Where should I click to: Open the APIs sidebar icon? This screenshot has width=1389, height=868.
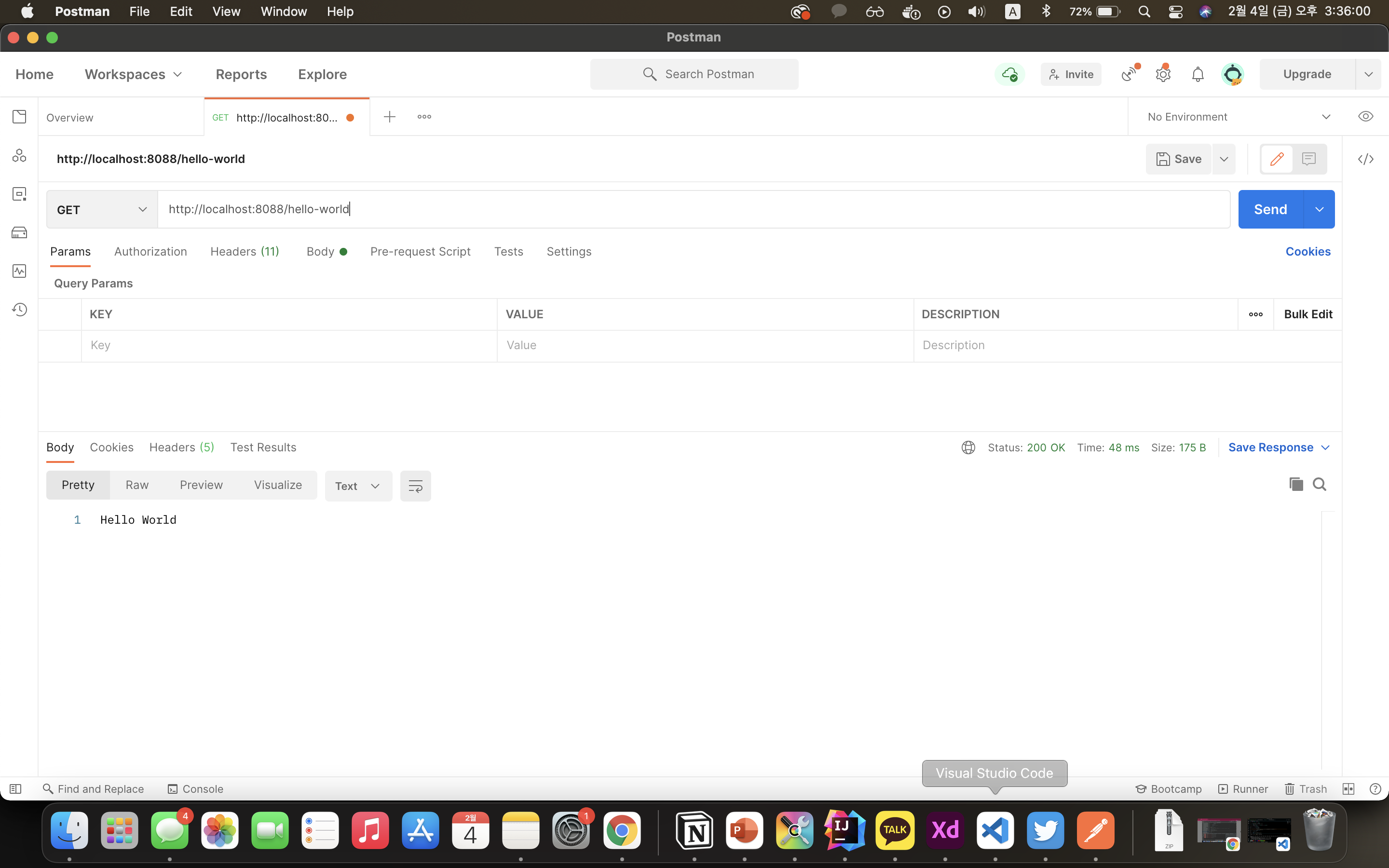point(19,156)
